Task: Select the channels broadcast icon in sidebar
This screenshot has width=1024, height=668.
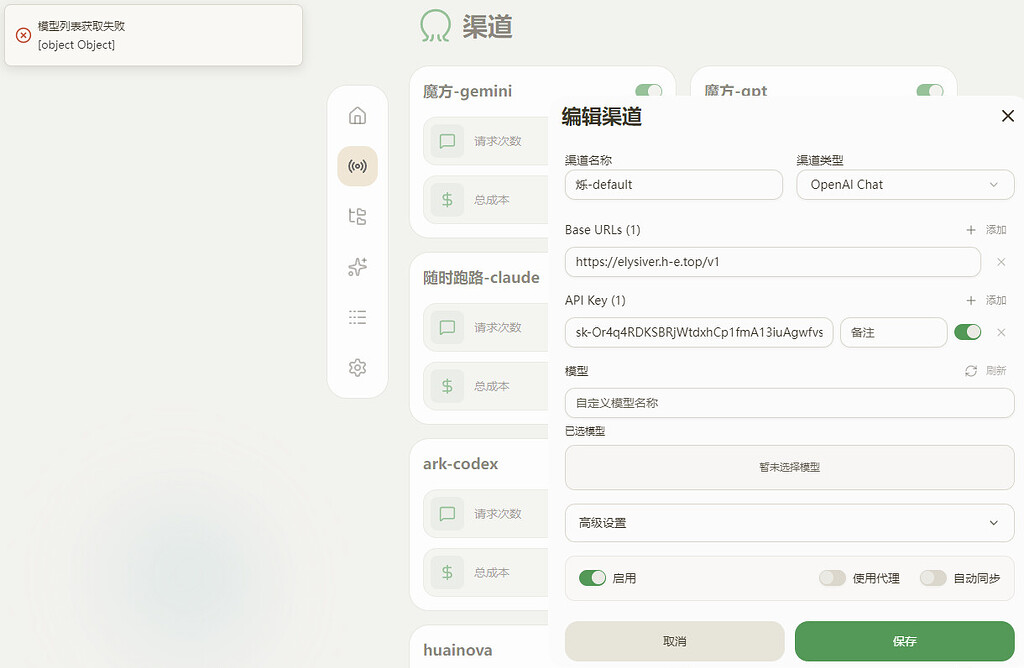Action: pos(357,166)
